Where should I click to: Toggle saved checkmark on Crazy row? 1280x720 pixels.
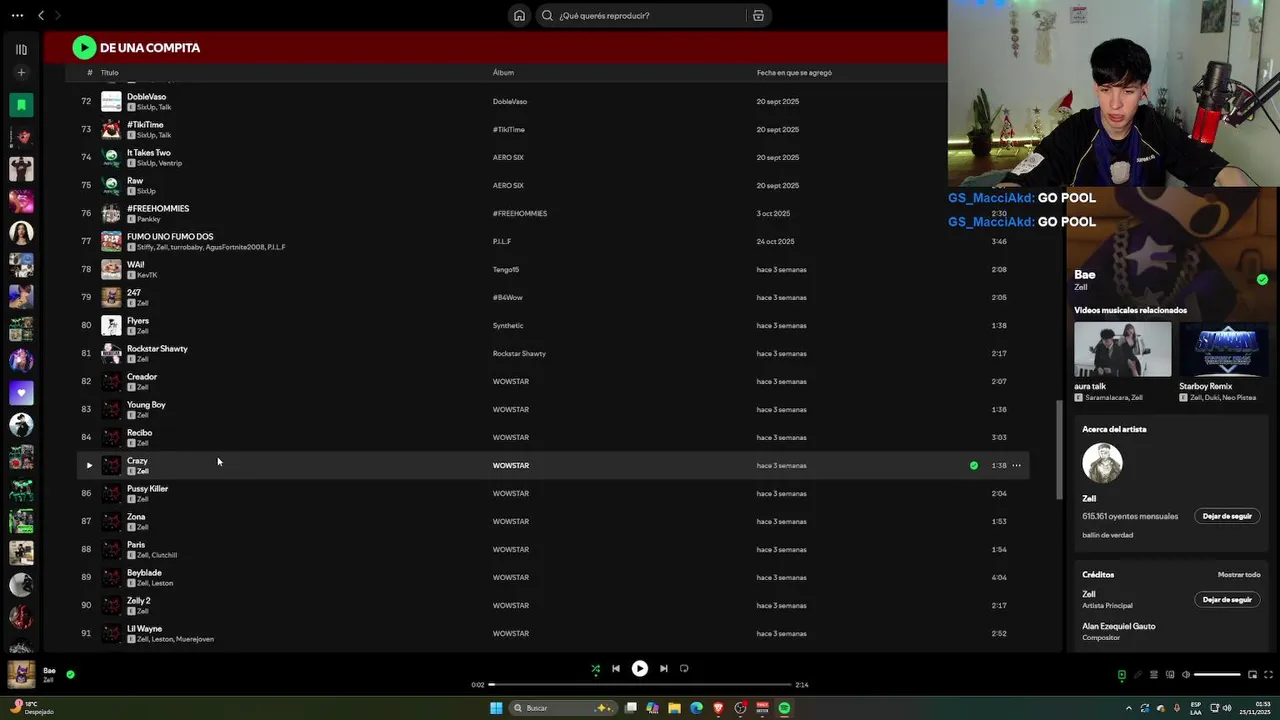tap(974, 465)
